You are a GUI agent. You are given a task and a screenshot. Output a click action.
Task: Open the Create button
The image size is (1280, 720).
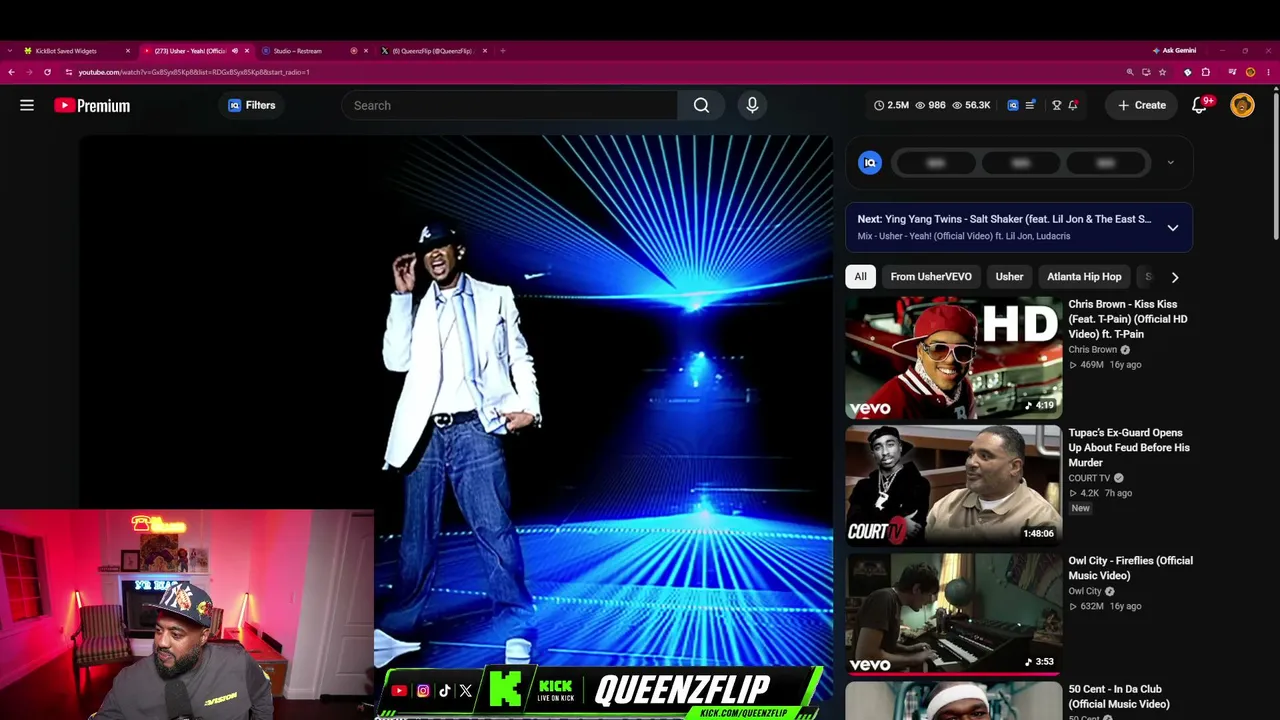tap(1141, 105)
